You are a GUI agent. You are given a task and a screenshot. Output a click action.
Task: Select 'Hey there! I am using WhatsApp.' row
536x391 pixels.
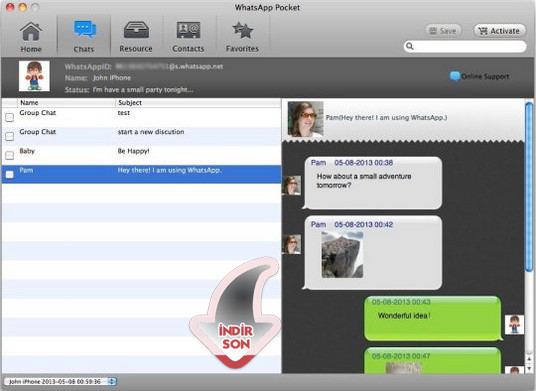click(142, 174)
